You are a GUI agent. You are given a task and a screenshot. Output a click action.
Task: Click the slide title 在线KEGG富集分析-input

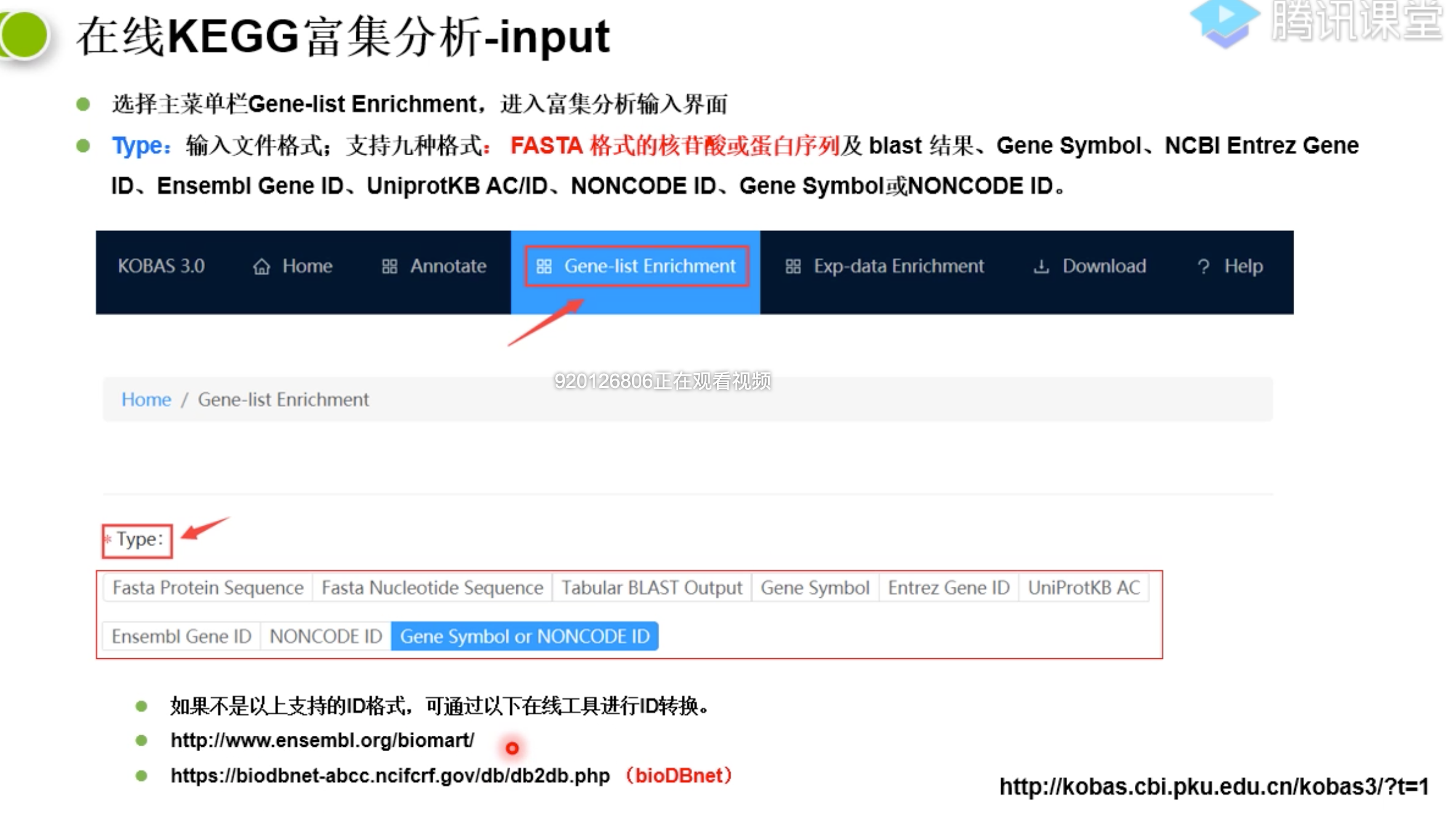tap(343, 36)
